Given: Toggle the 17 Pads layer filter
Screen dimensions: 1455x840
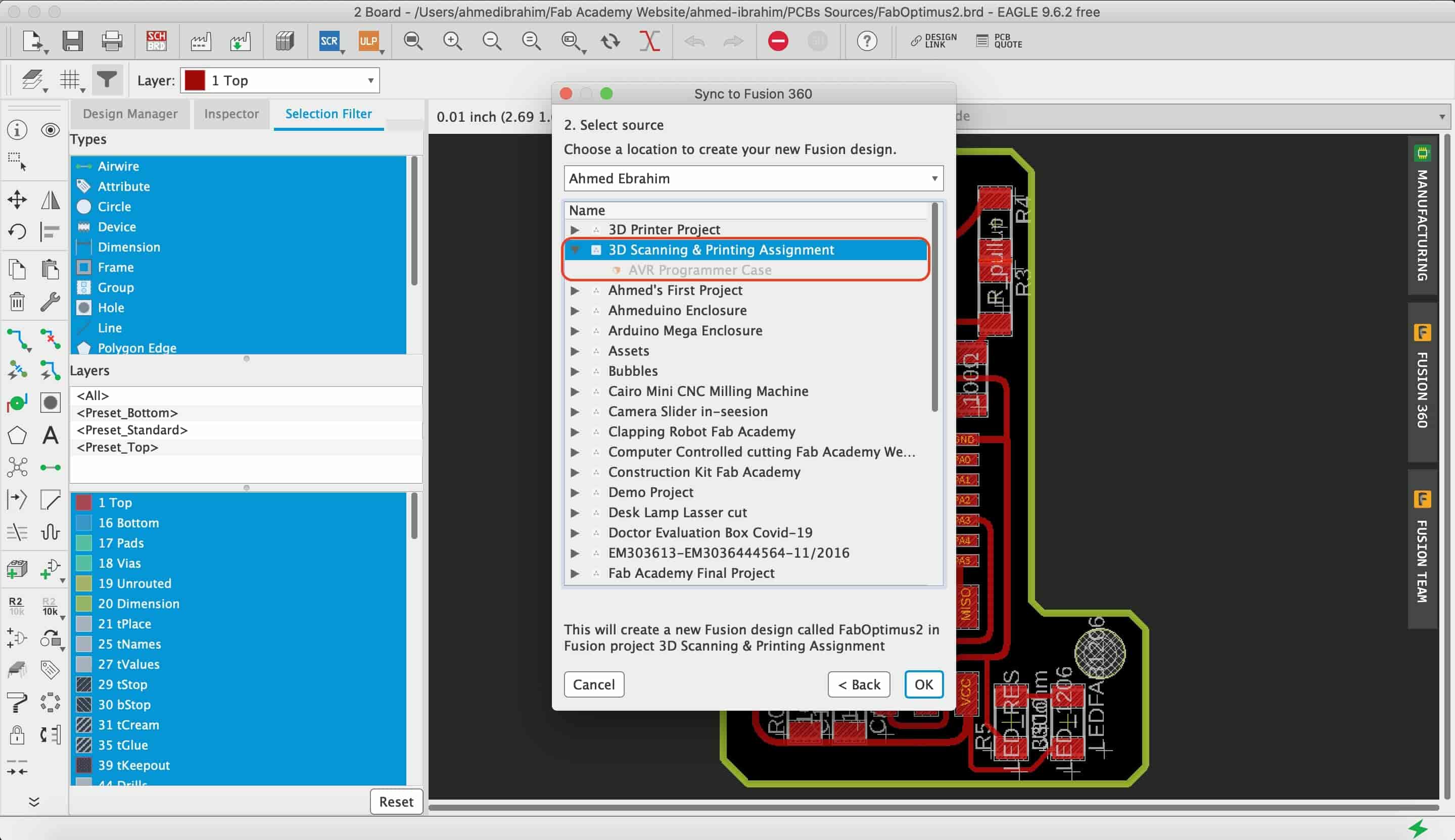Looking at the screenshot, I should point(239,543).
